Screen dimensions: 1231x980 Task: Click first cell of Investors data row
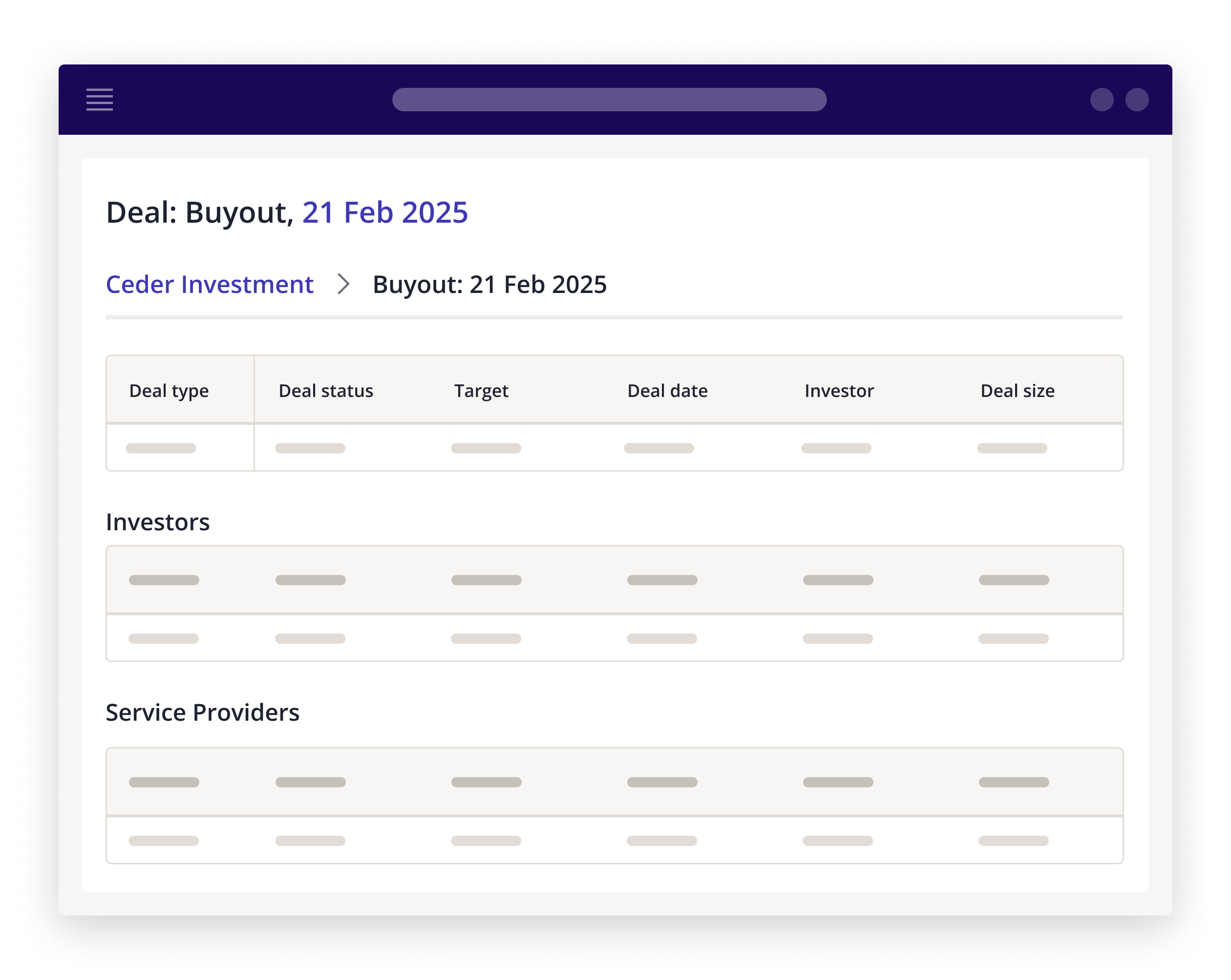[x=163, y=639]
